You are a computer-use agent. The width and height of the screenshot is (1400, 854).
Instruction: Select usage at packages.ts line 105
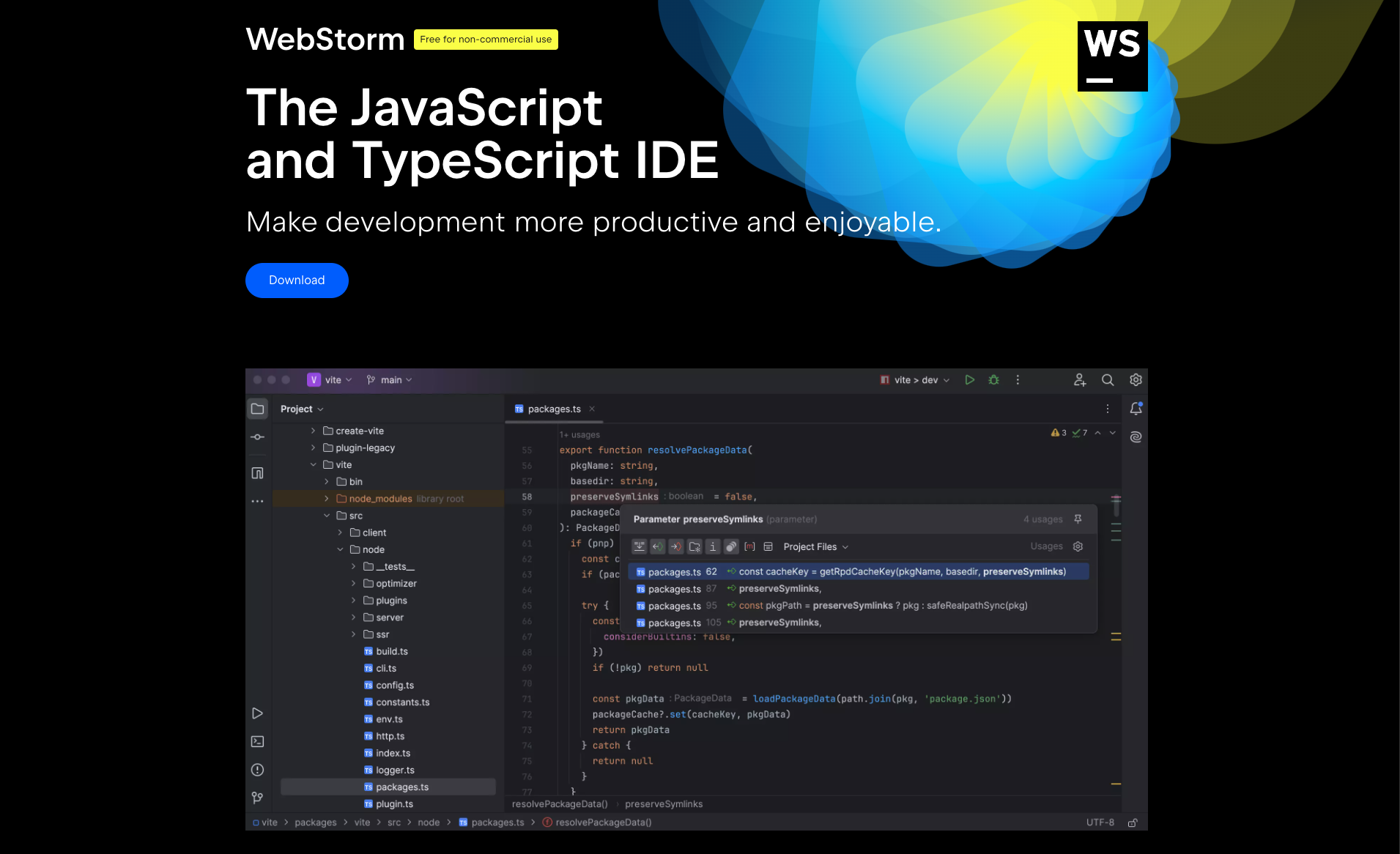coord(859,623)
